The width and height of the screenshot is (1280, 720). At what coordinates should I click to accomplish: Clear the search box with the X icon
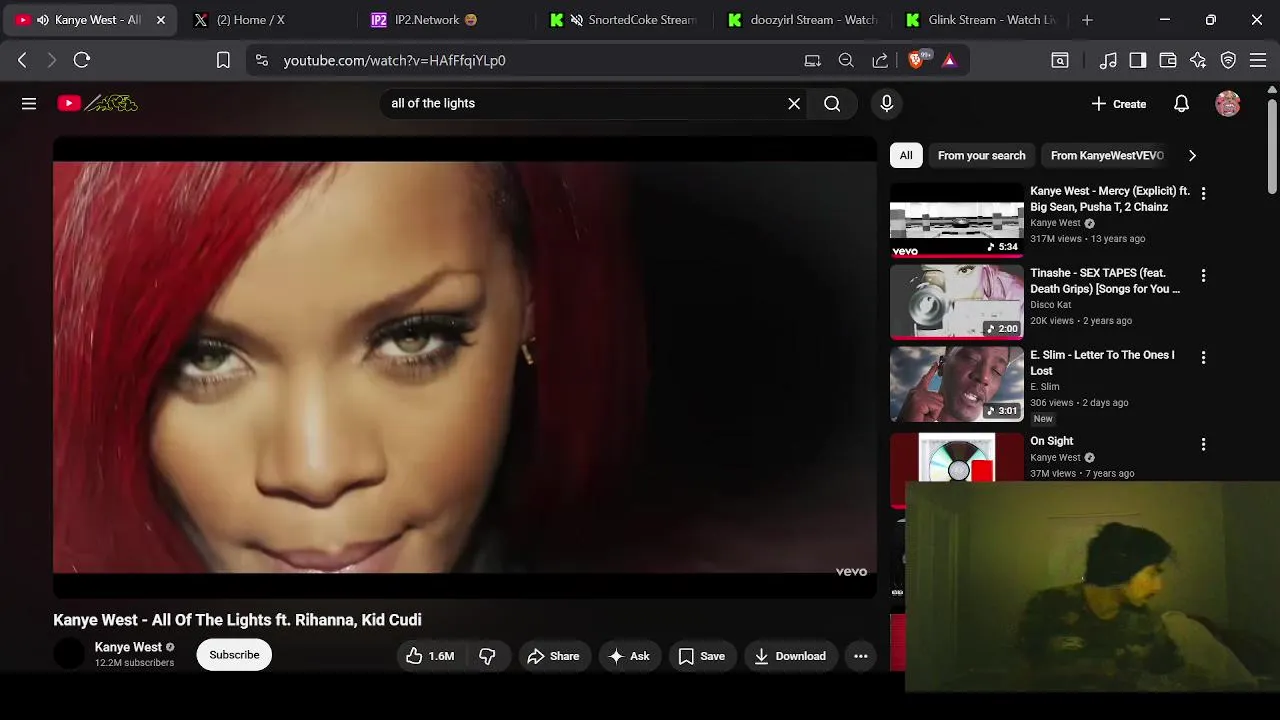[794, 103]
